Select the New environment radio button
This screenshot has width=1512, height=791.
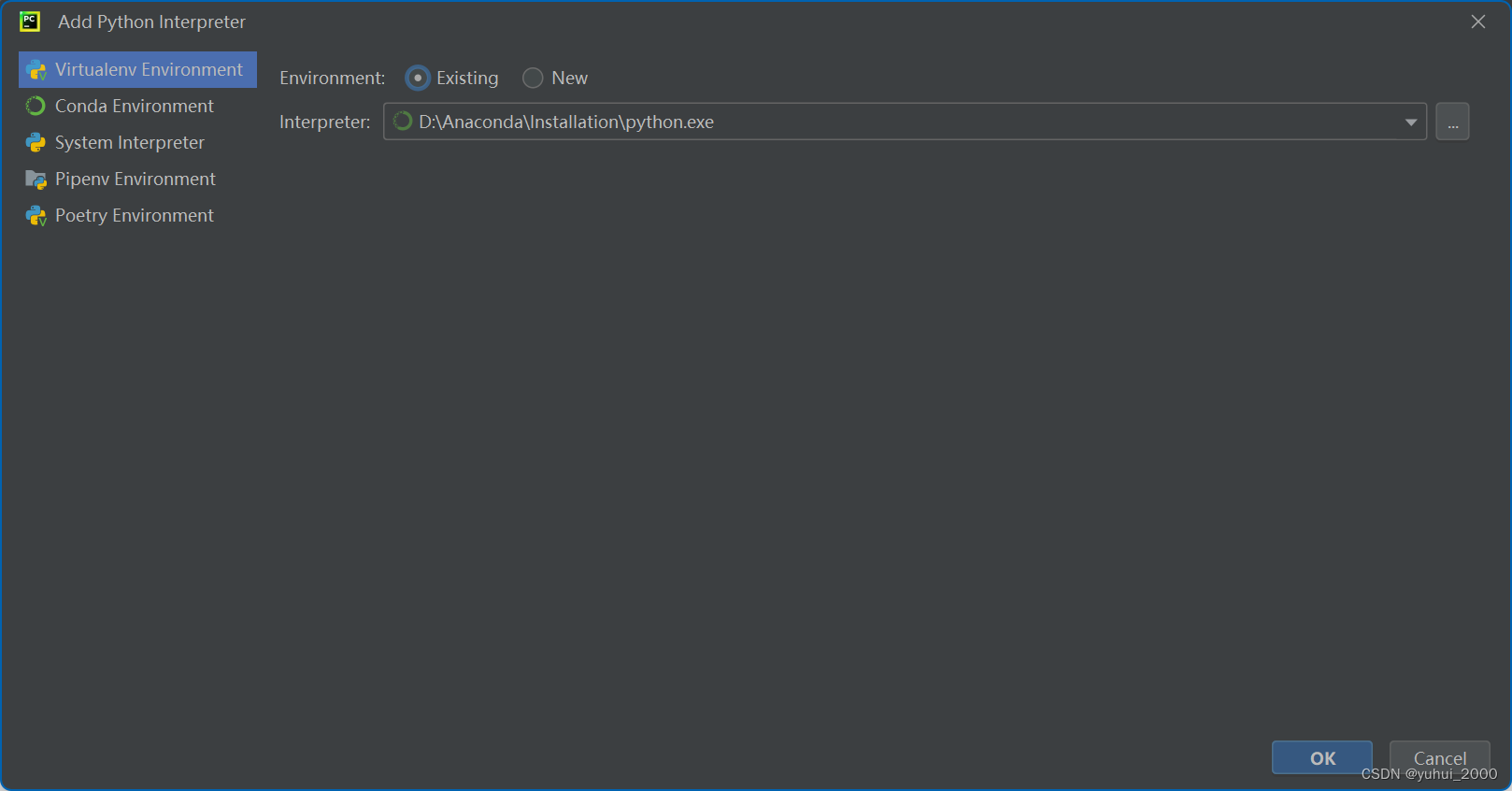(x=533, y=79)
